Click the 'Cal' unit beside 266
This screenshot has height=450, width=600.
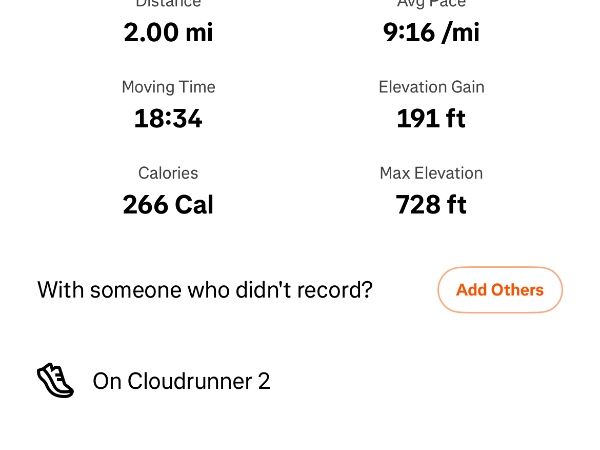(x=194, y=205)
